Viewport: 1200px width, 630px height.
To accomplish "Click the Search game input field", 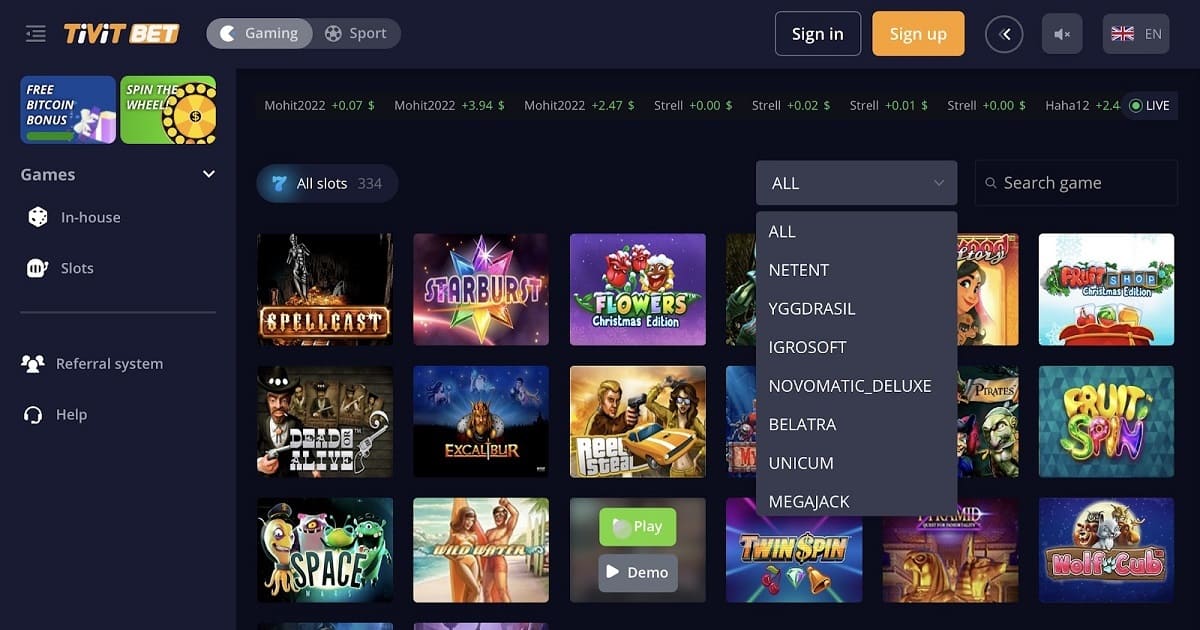I will [x=1076, y=183].
